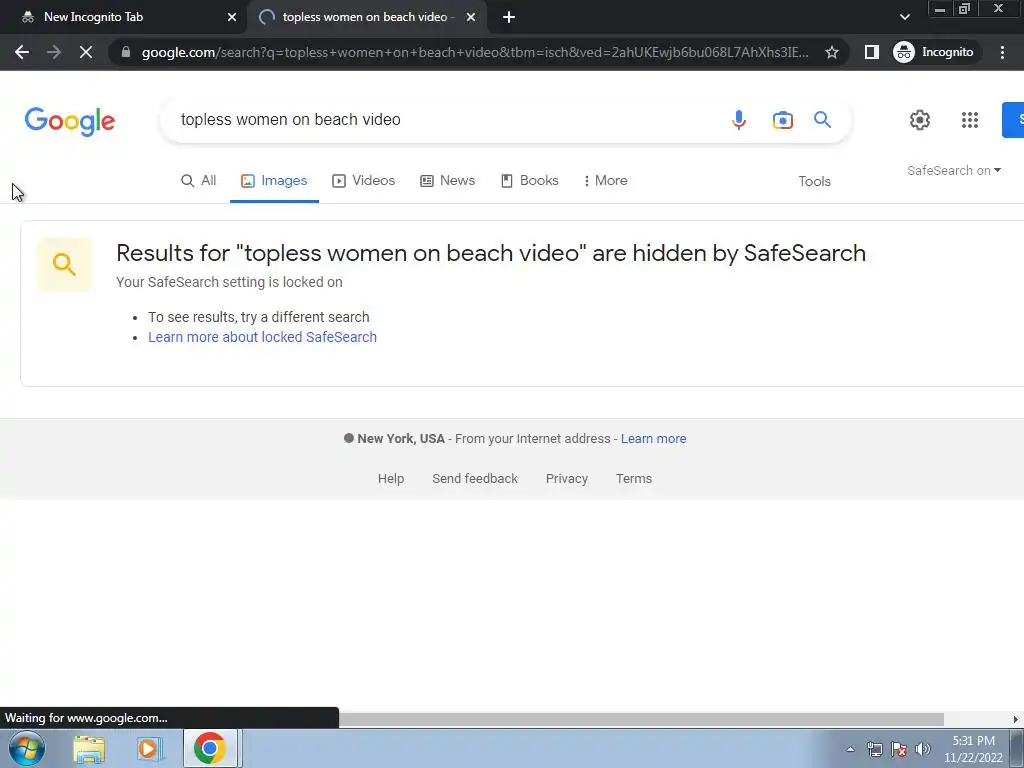The height and width of the screenshot is (768, 1024).
Task: Select the Images tab
Action: pyautogui.click(x=274, y=181)
